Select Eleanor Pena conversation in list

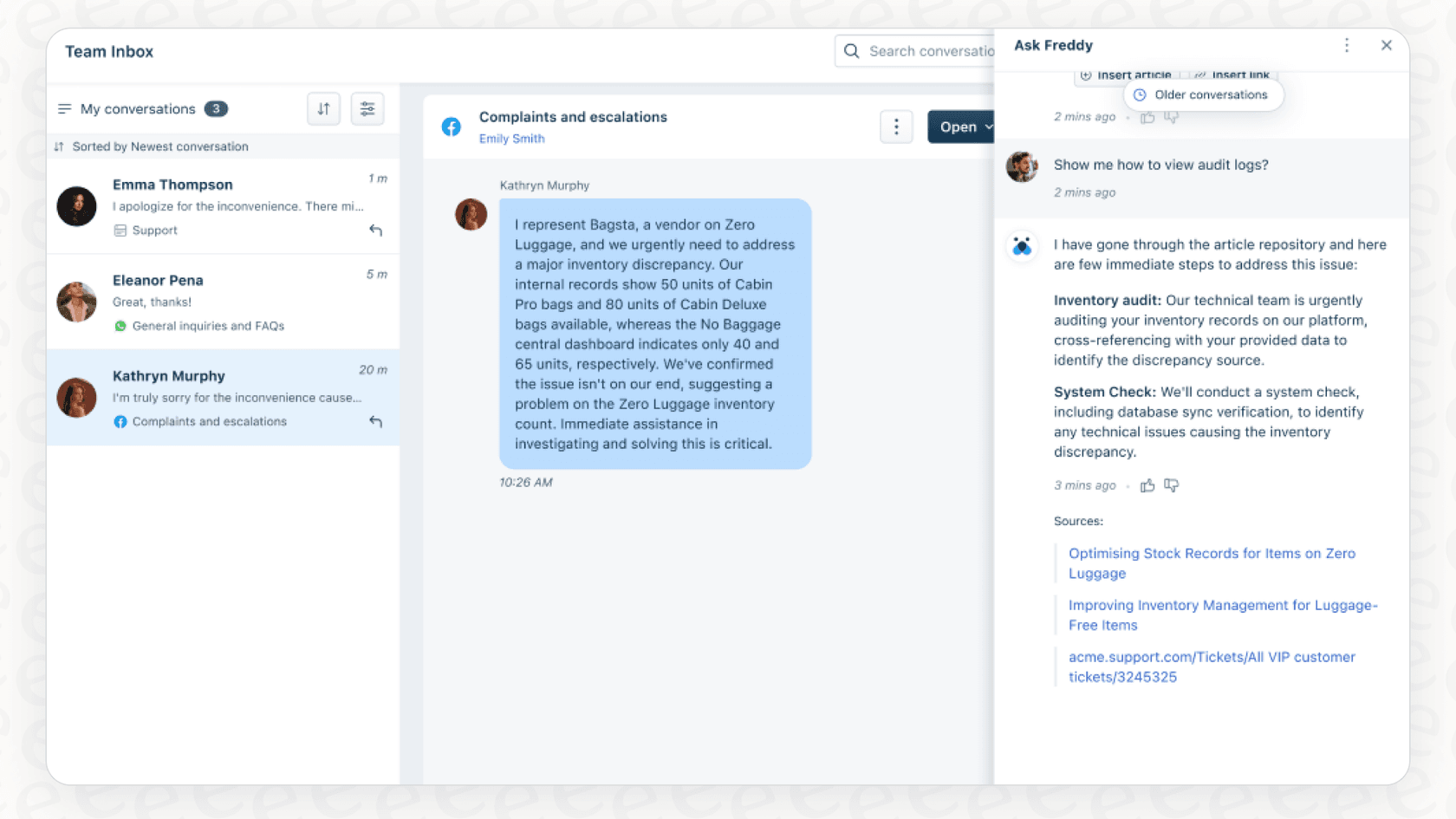click(x=223, y=302)
